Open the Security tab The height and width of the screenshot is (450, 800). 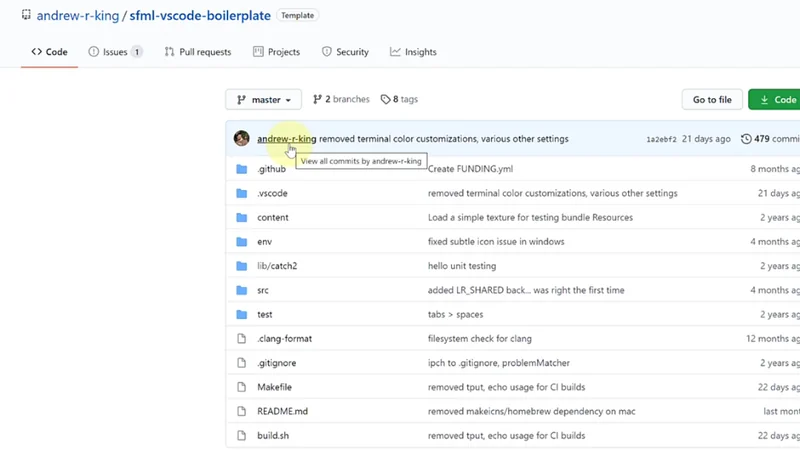click(345, 52)
